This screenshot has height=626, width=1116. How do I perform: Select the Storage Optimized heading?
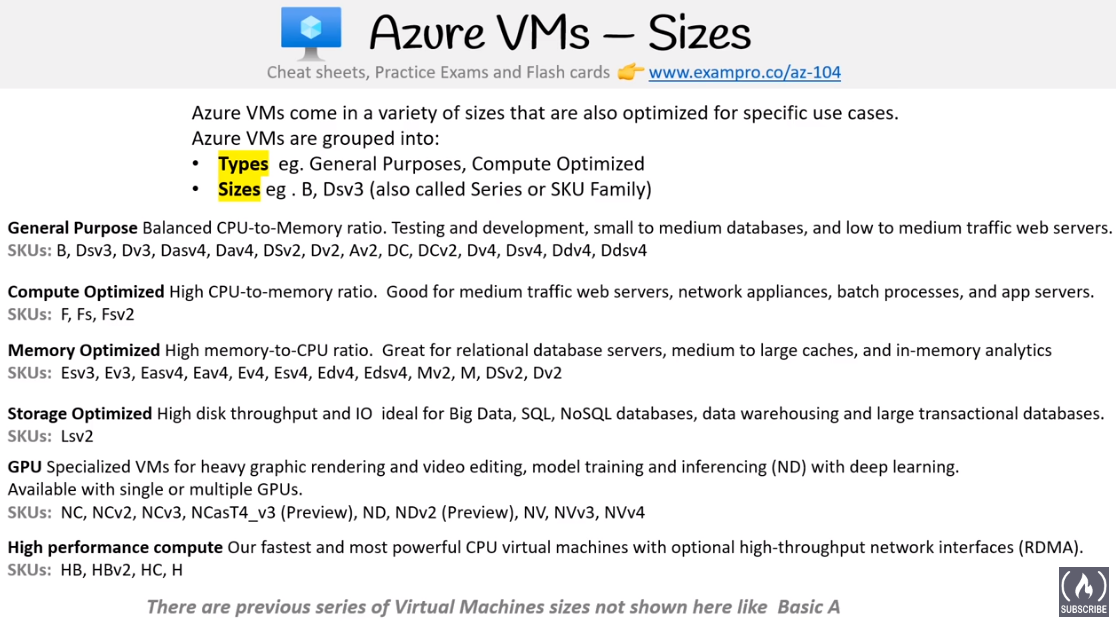pyautogui.click(x=80, y=414)
